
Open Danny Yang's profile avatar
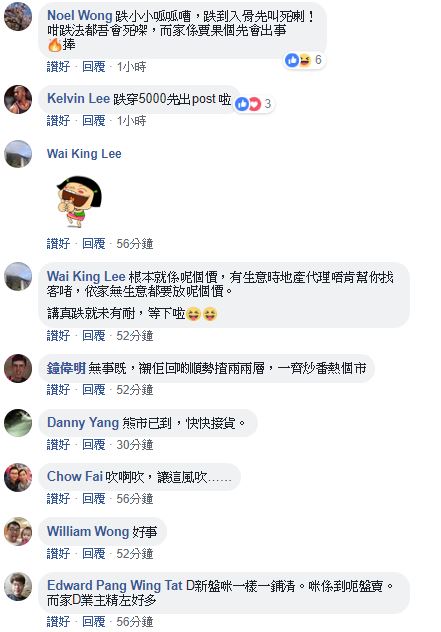(18, 423)
